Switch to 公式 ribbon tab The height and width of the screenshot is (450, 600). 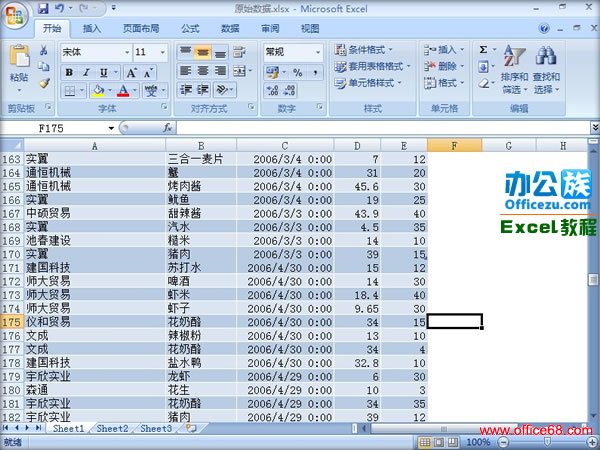tap(190, 29)
